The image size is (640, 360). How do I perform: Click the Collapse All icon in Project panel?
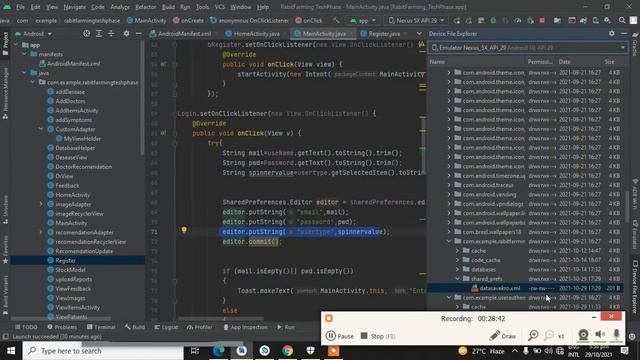point(111,33)
